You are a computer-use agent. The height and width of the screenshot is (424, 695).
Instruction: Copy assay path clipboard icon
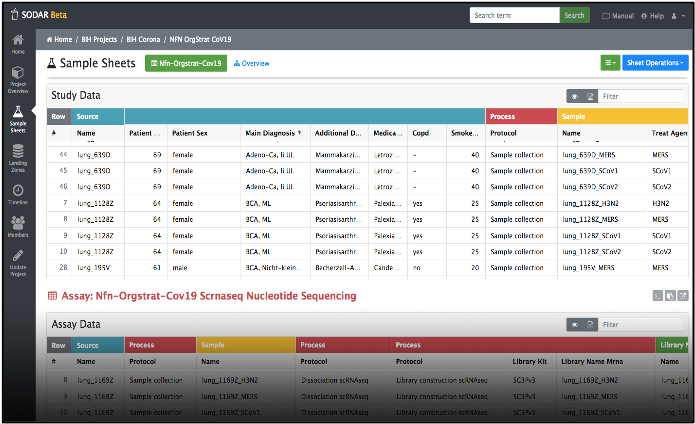pyautogui.click(x=670, y=296)
